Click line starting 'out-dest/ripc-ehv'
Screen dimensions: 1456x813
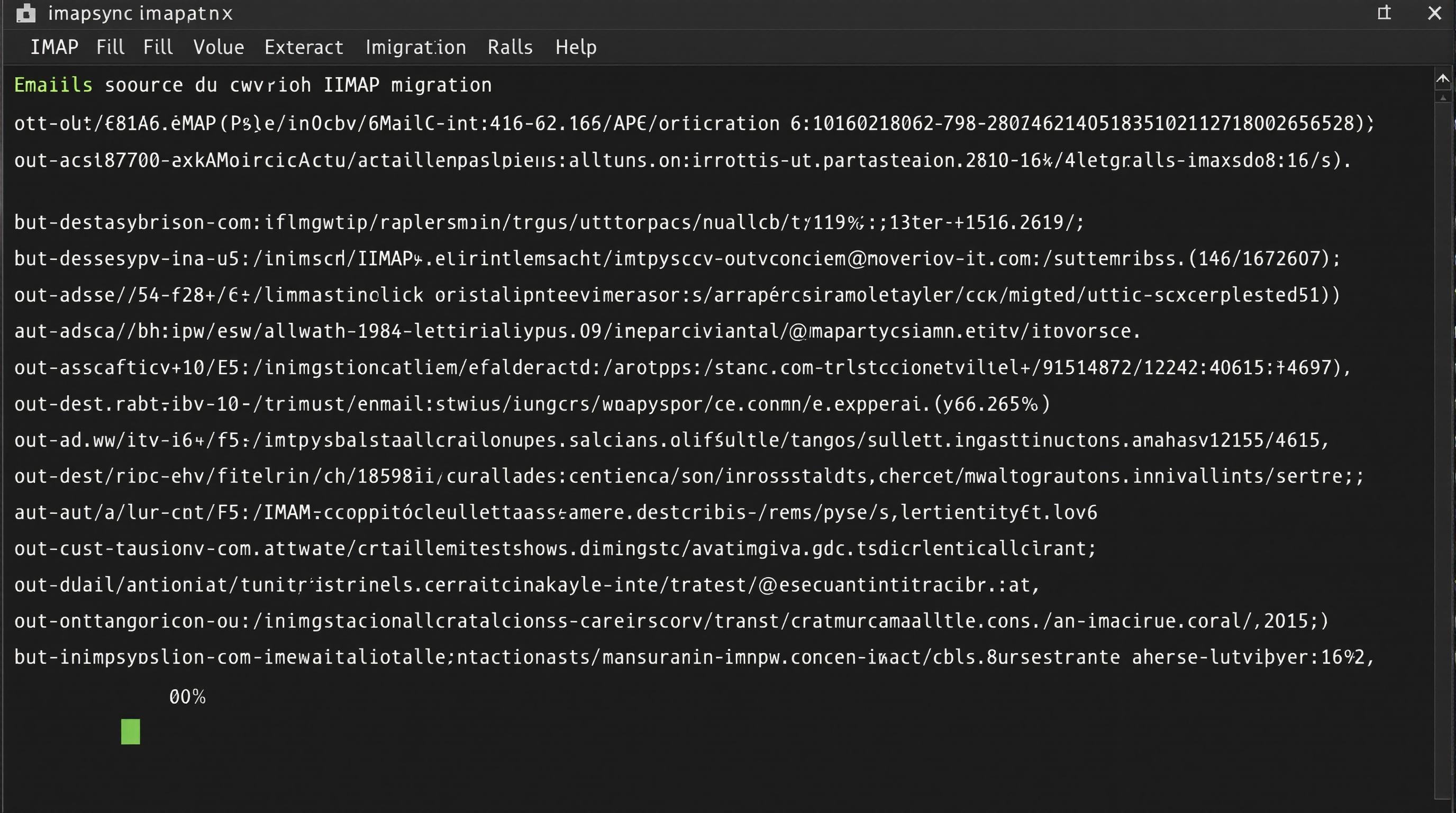[689, 476]
